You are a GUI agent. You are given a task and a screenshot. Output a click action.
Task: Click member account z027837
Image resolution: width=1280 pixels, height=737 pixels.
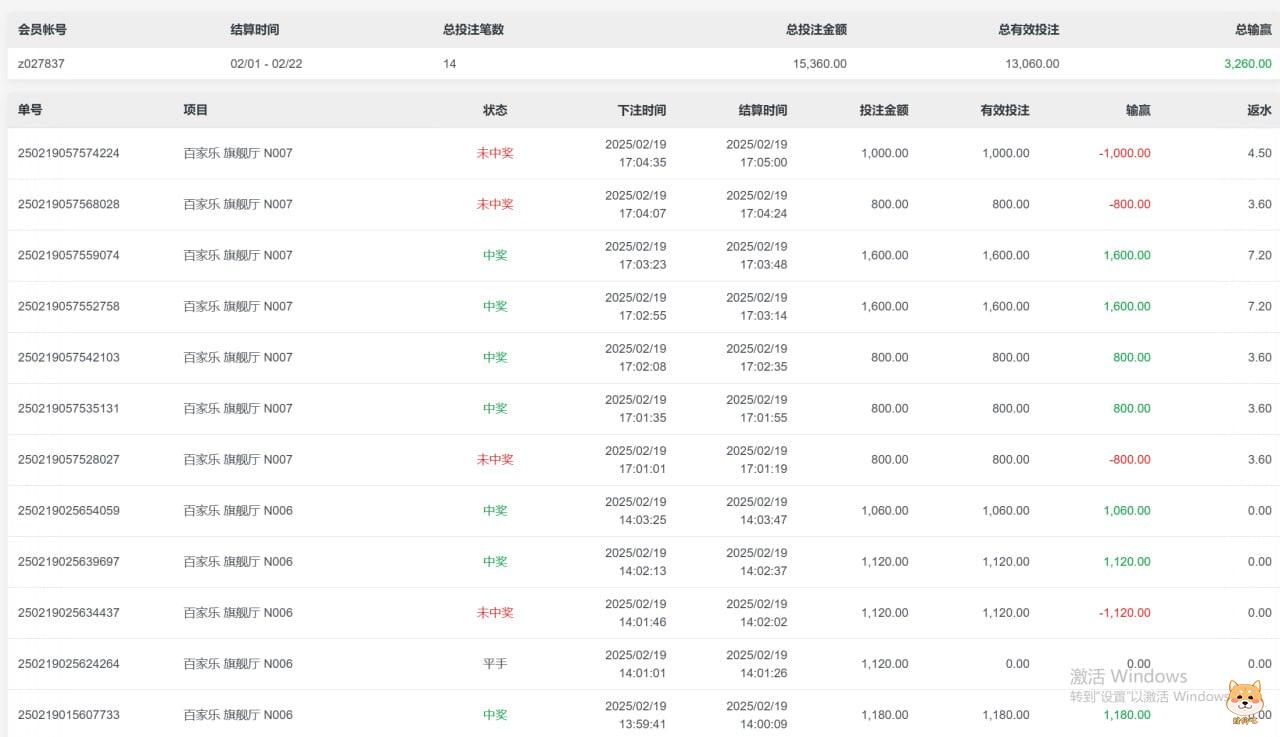click(x=41, y=63)
